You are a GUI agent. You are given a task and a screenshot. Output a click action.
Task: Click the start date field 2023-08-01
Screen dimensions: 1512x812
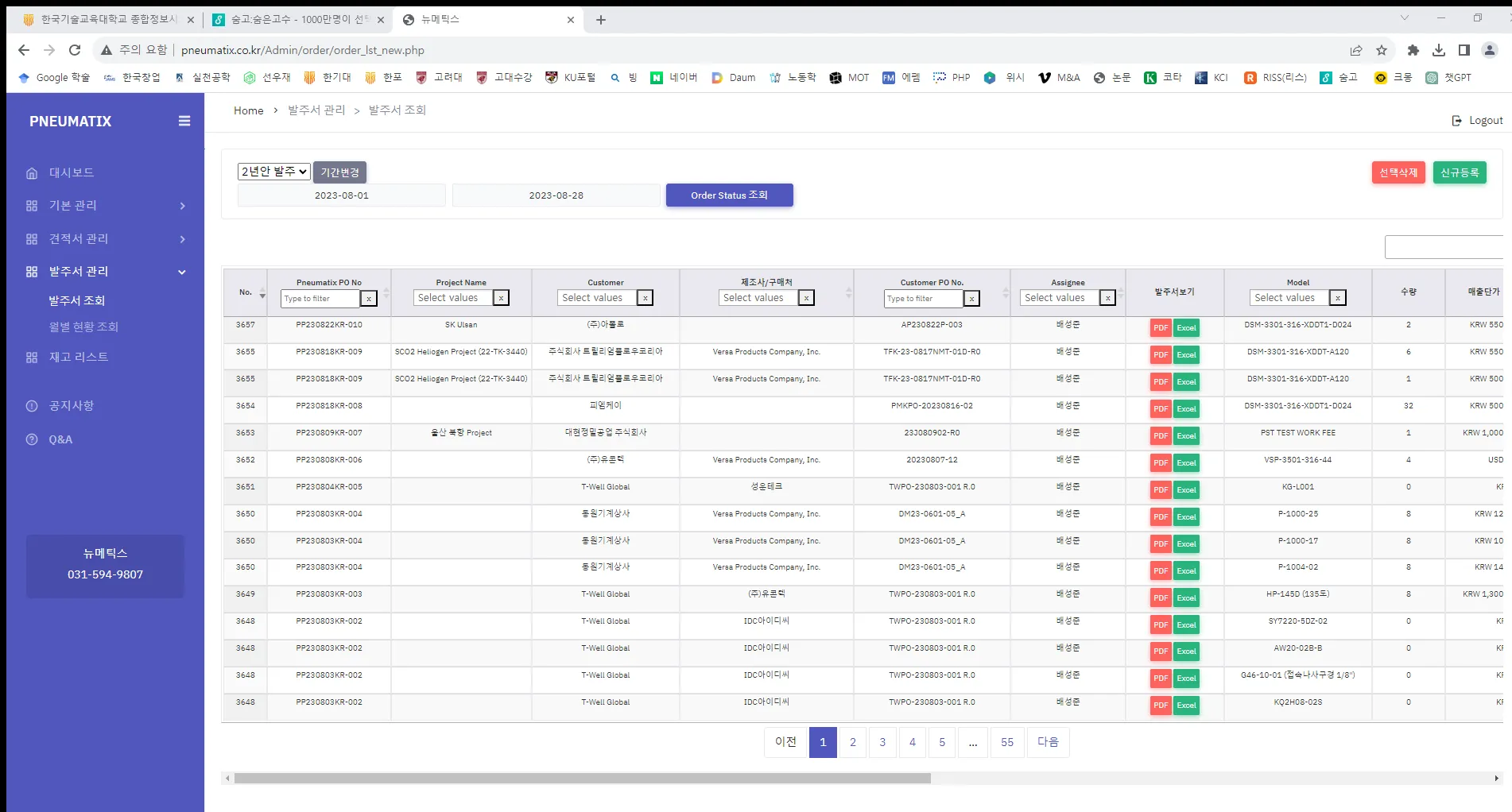pos(342,195)
